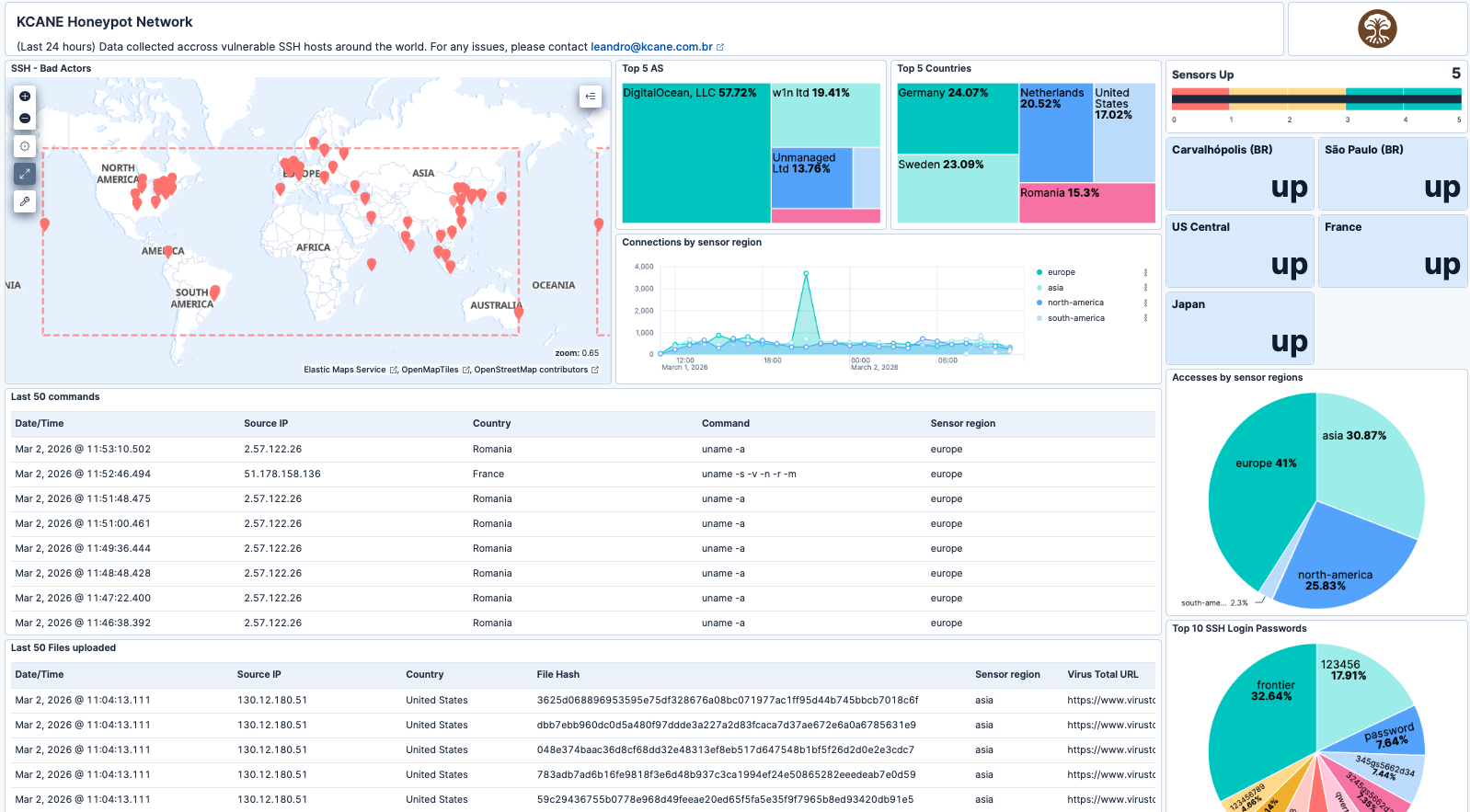
Task: Open asia legend options menu
Action: coord(1145,288)
